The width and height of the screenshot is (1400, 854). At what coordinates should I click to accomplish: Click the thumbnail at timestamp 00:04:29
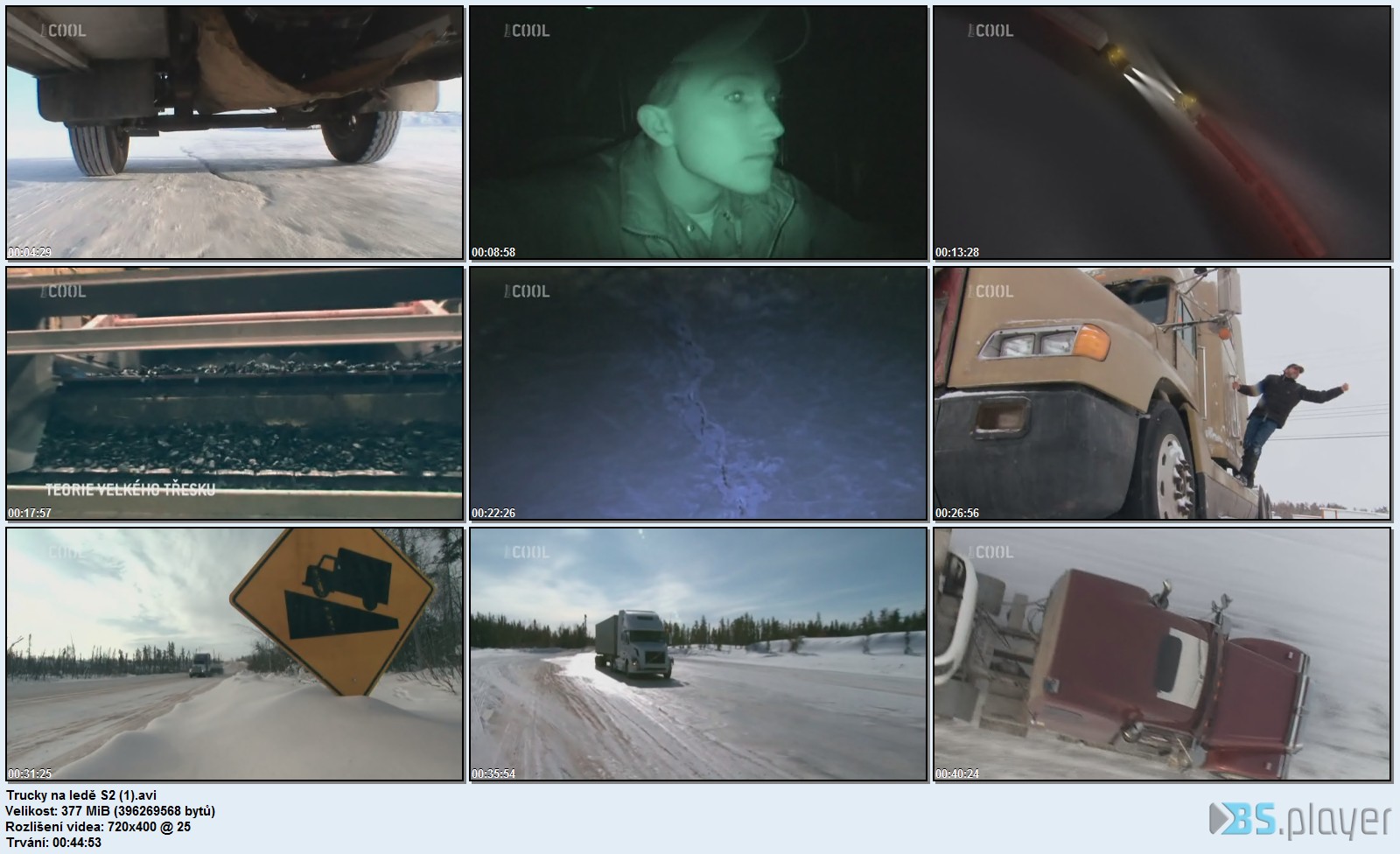point(234,133)
